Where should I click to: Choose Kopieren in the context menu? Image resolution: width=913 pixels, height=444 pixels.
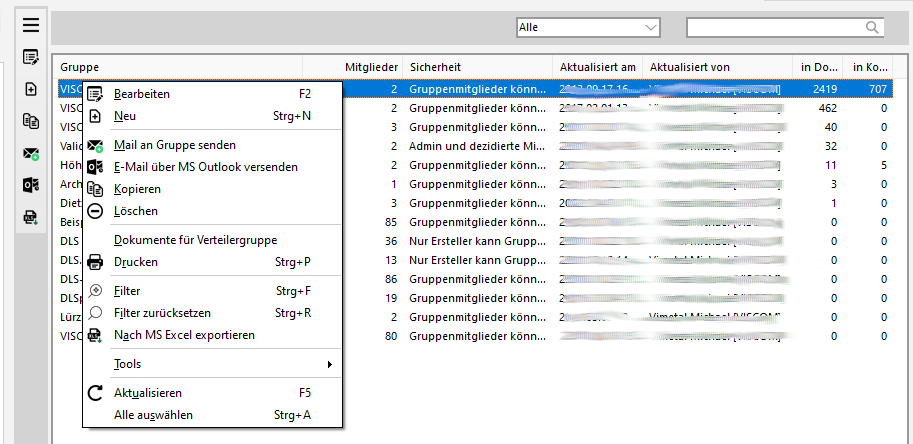pyautogui.click(x=213, y=189)
